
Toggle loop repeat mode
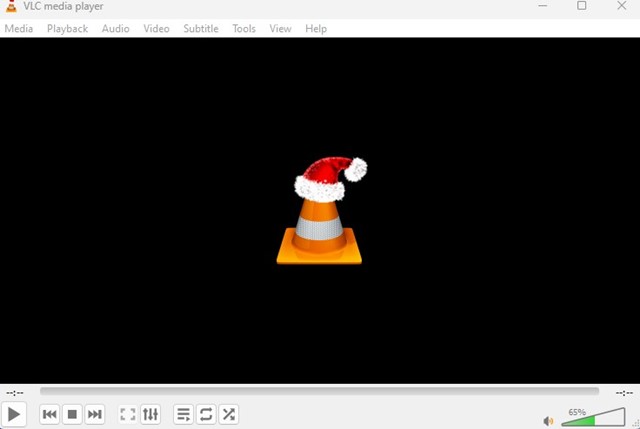[206, 414]
